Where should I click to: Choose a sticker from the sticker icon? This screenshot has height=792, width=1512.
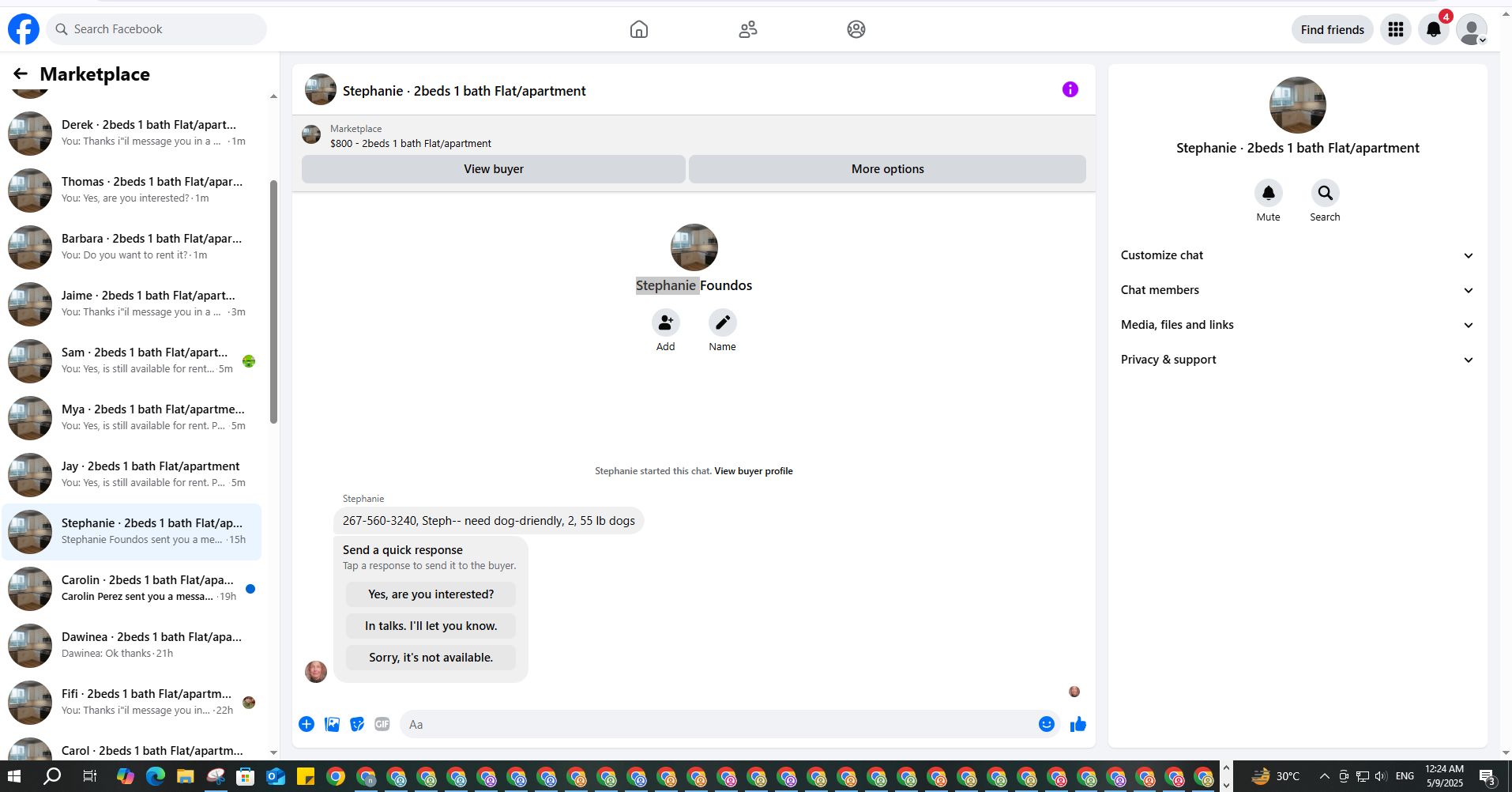[358, 724]
